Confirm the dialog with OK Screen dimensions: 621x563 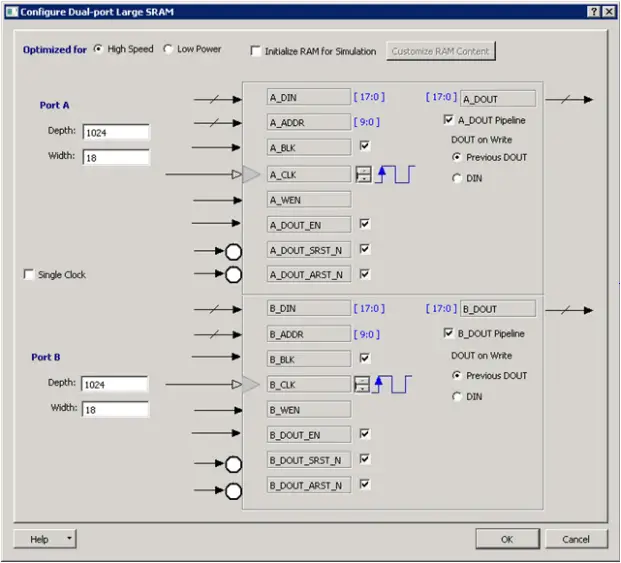[x=507, y=539]
